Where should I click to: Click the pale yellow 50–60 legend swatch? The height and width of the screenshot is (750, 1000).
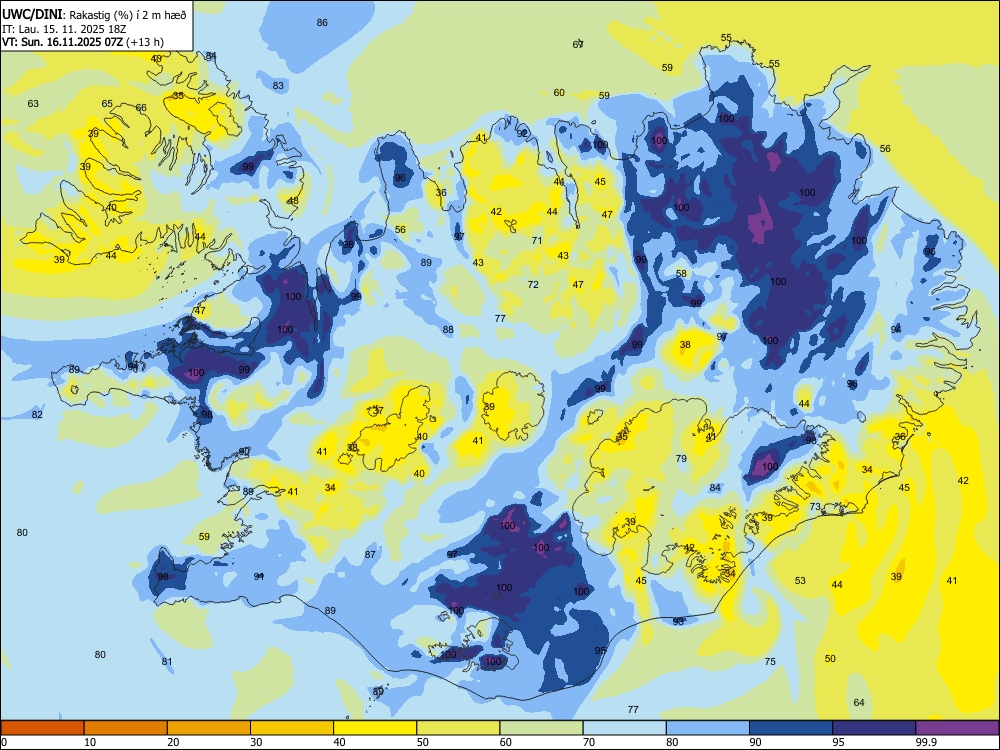(458, 728)
